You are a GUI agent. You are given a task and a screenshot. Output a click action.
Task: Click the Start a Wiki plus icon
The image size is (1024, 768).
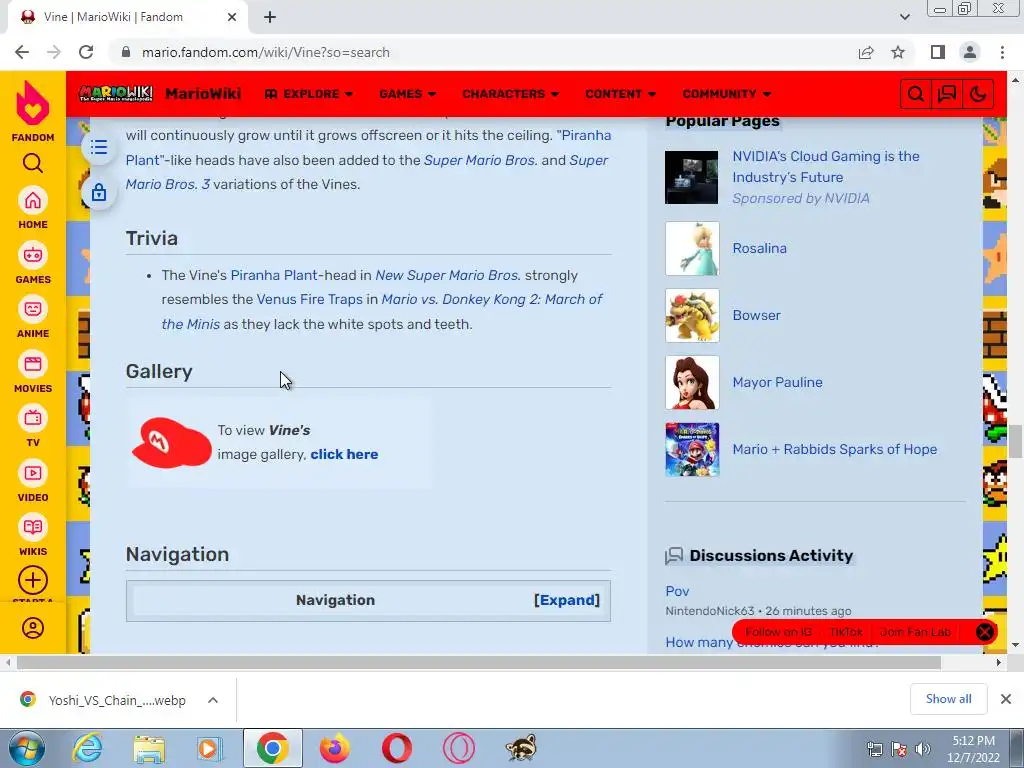33,580
